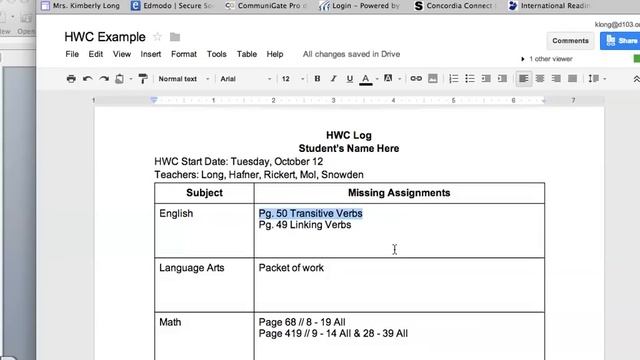Star the HWC Example document

[x=157, y=37]
